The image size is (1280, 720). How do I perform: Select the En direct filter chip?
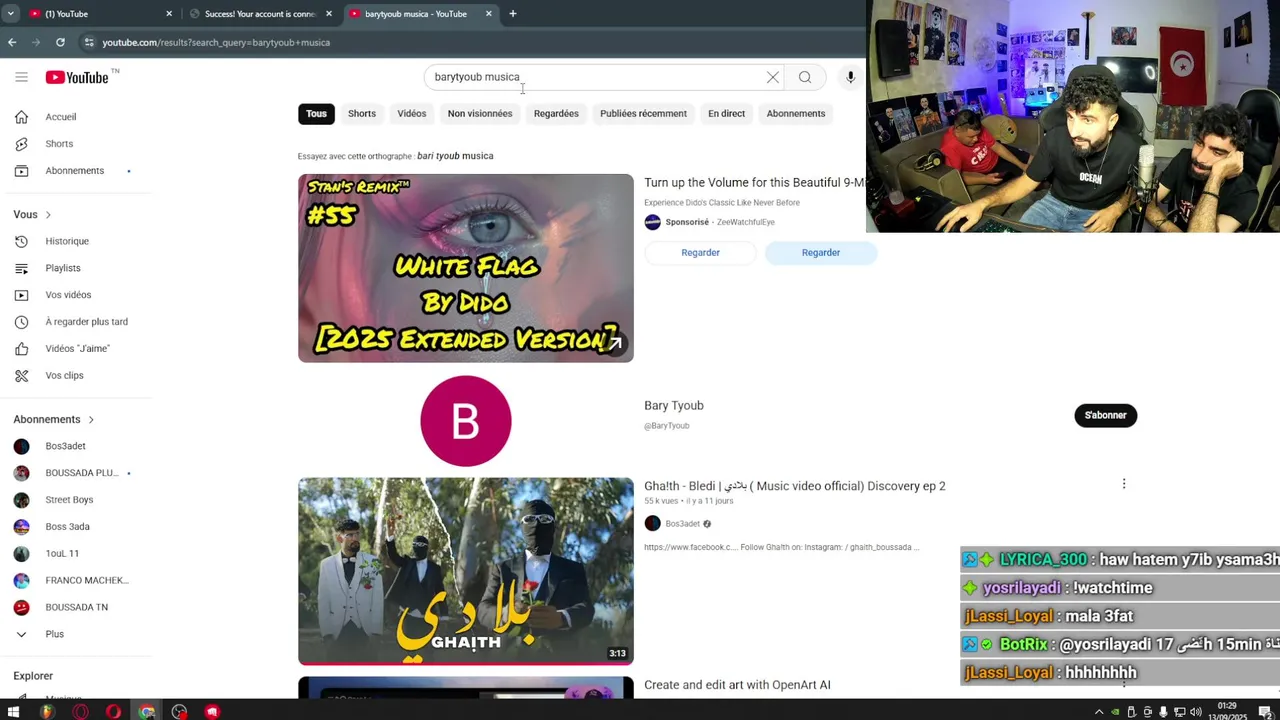[x=726, y=114]
